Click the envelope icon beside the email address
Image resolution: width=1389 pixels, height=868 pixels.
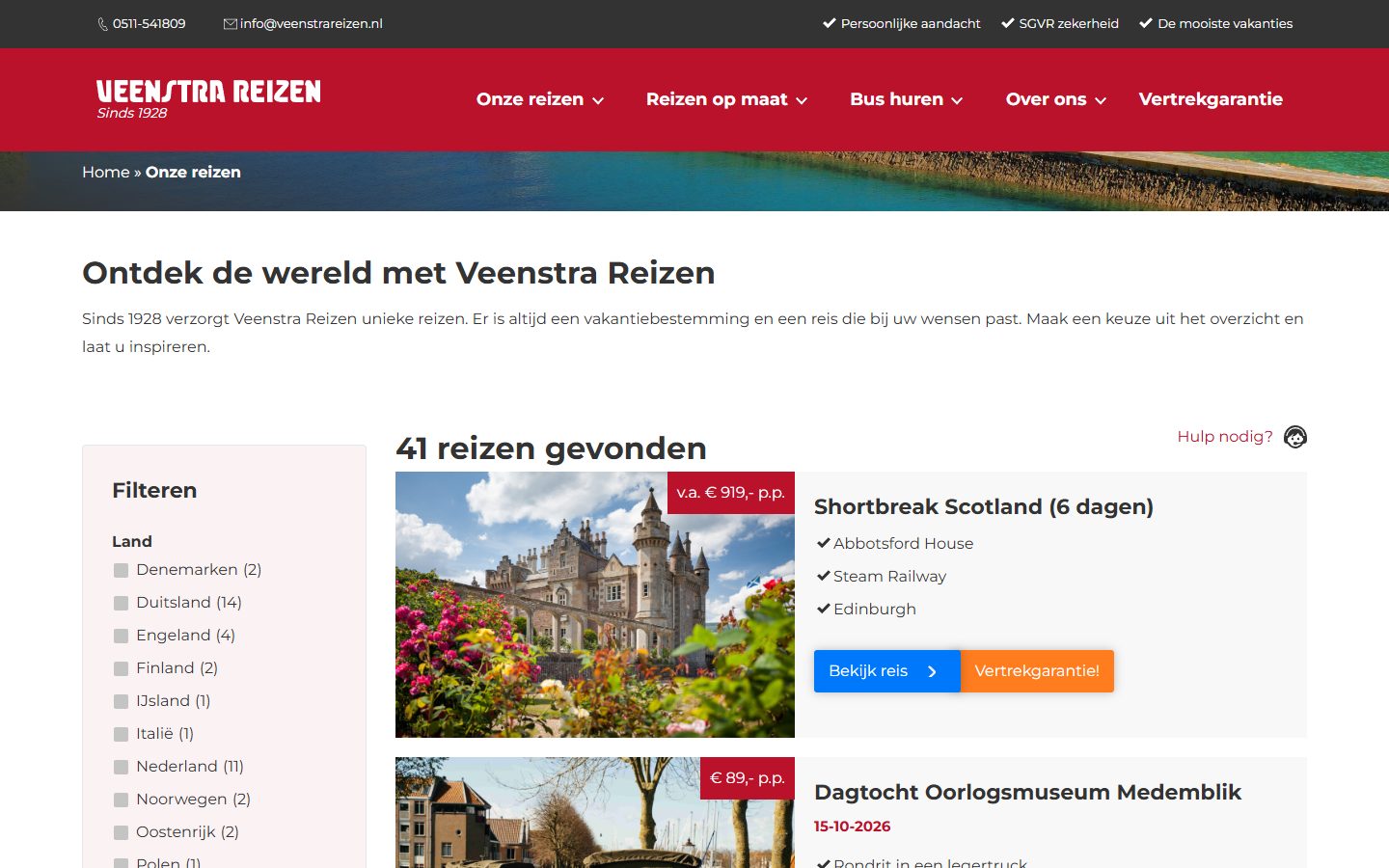tap(231, 24)
